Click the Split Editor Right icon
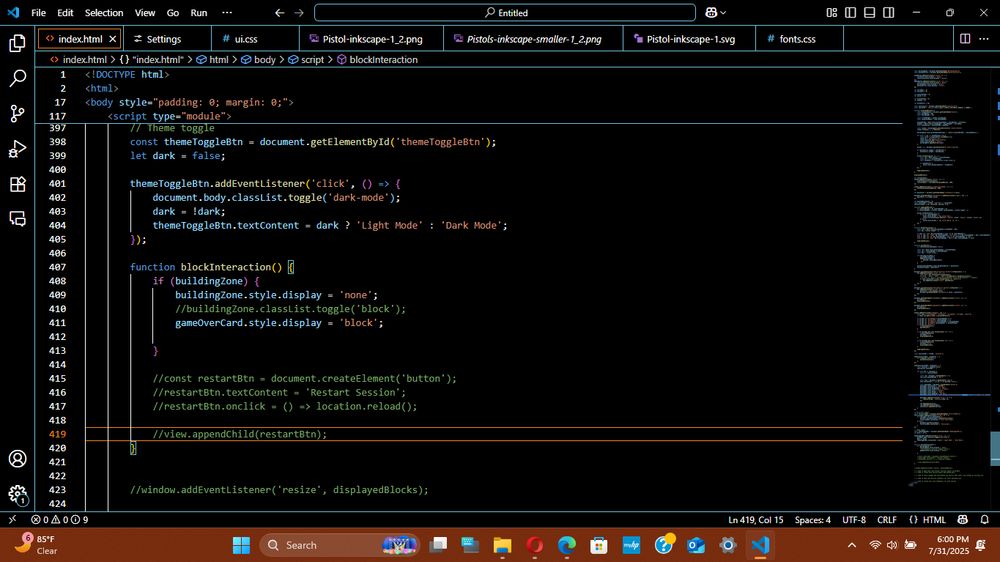 965,39
